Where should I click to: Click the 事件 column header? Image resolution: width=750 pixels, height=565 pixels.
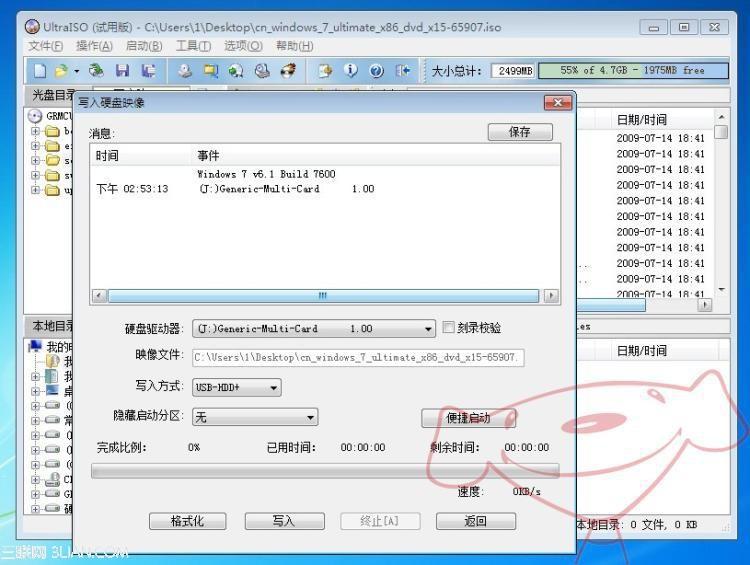(209, 155)
